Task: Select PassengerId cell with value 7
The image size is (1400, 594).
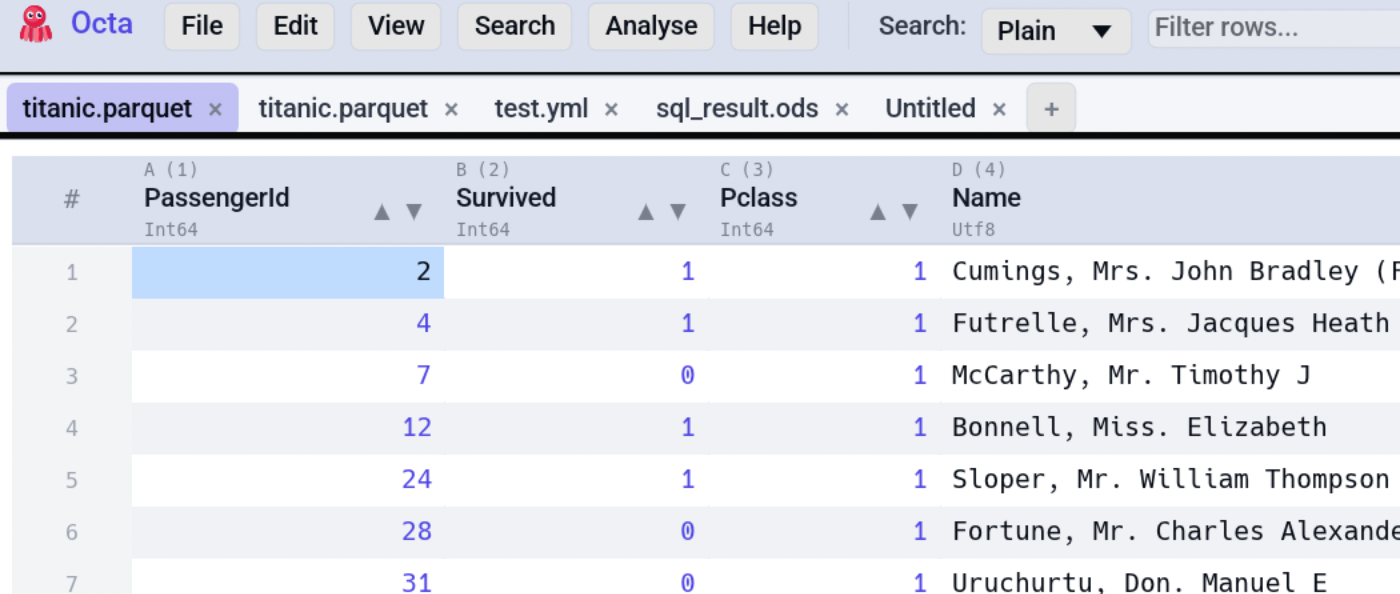Action: [x=288, y=376]
